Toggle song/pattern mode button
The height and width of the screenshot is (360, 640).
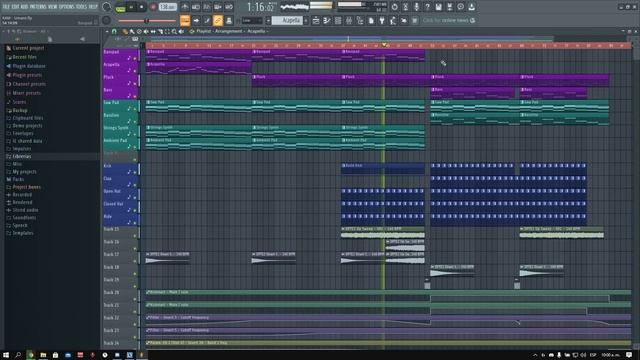coord(120,7)
